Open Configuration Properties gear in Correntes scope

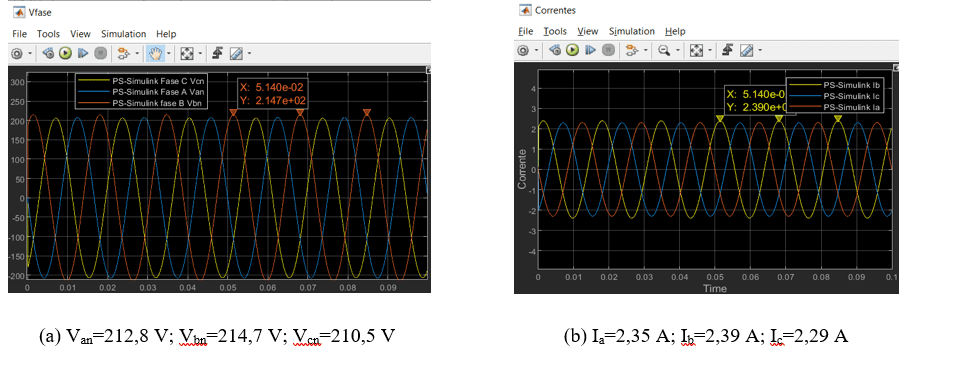coord(523,50)
